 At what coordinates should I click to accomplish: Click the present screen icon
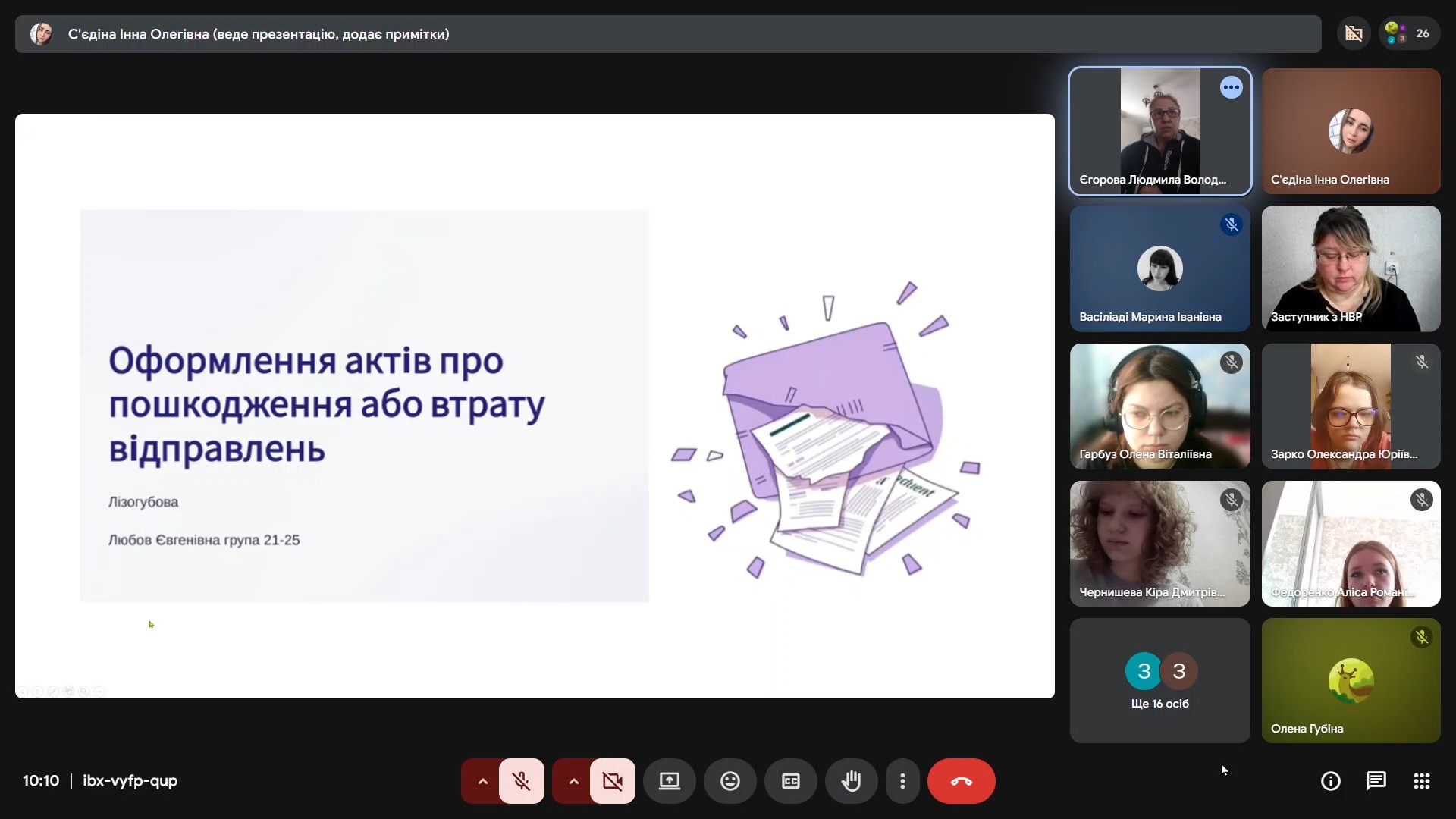coord(669,781)
